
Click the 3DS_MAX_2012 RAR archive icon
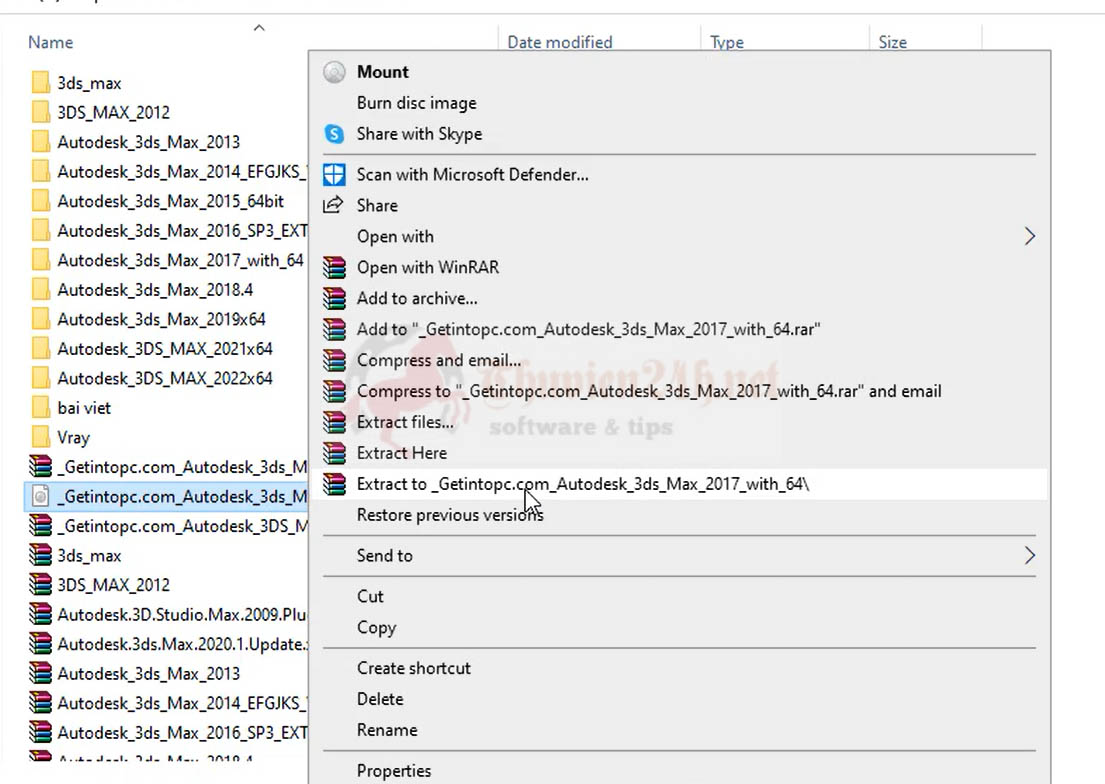click(40, 585)
